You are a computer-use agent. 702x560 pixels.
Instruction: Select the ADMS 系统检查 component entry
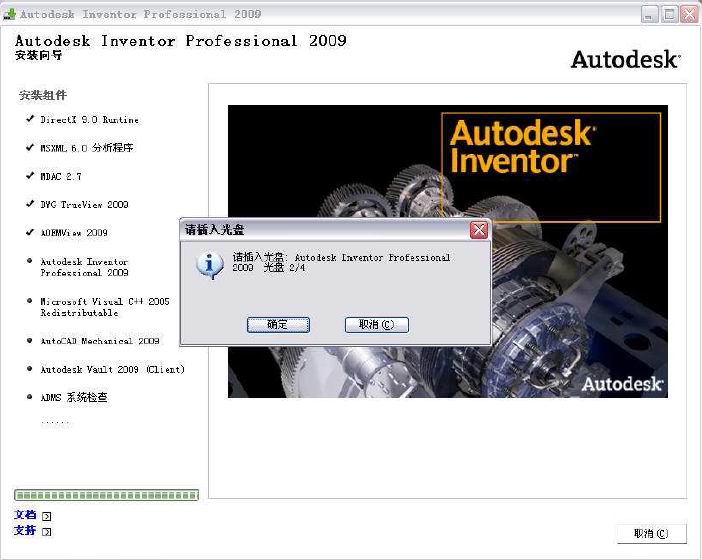coord(74,398)
